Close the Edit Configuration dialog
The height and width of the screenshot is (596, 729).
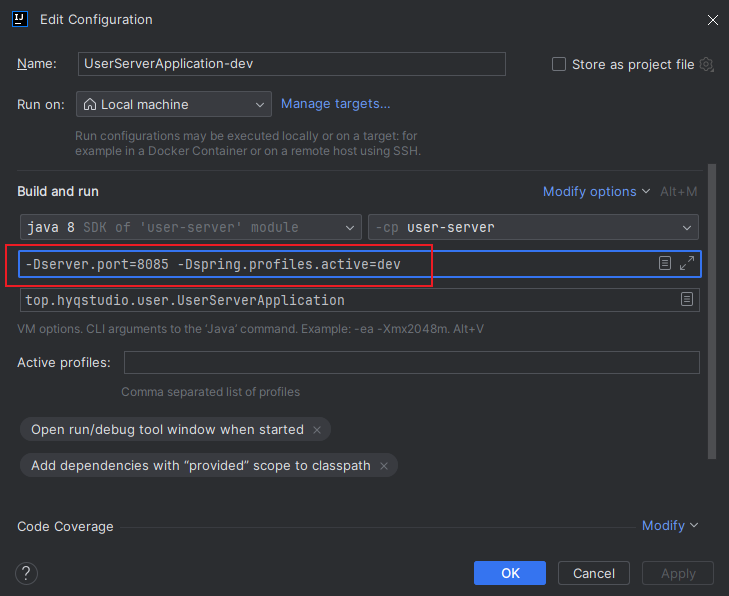712,20
